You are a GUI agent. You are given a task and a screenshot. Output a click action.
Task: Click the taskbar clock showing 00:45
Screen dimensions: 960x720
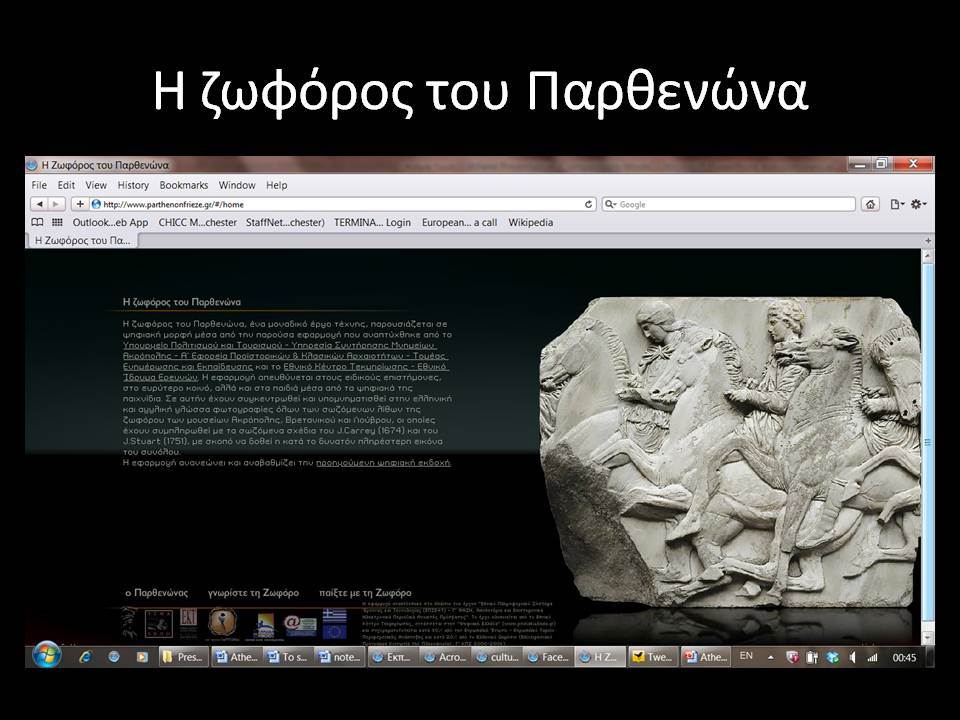pyautogui.click(x=904, y=658)
